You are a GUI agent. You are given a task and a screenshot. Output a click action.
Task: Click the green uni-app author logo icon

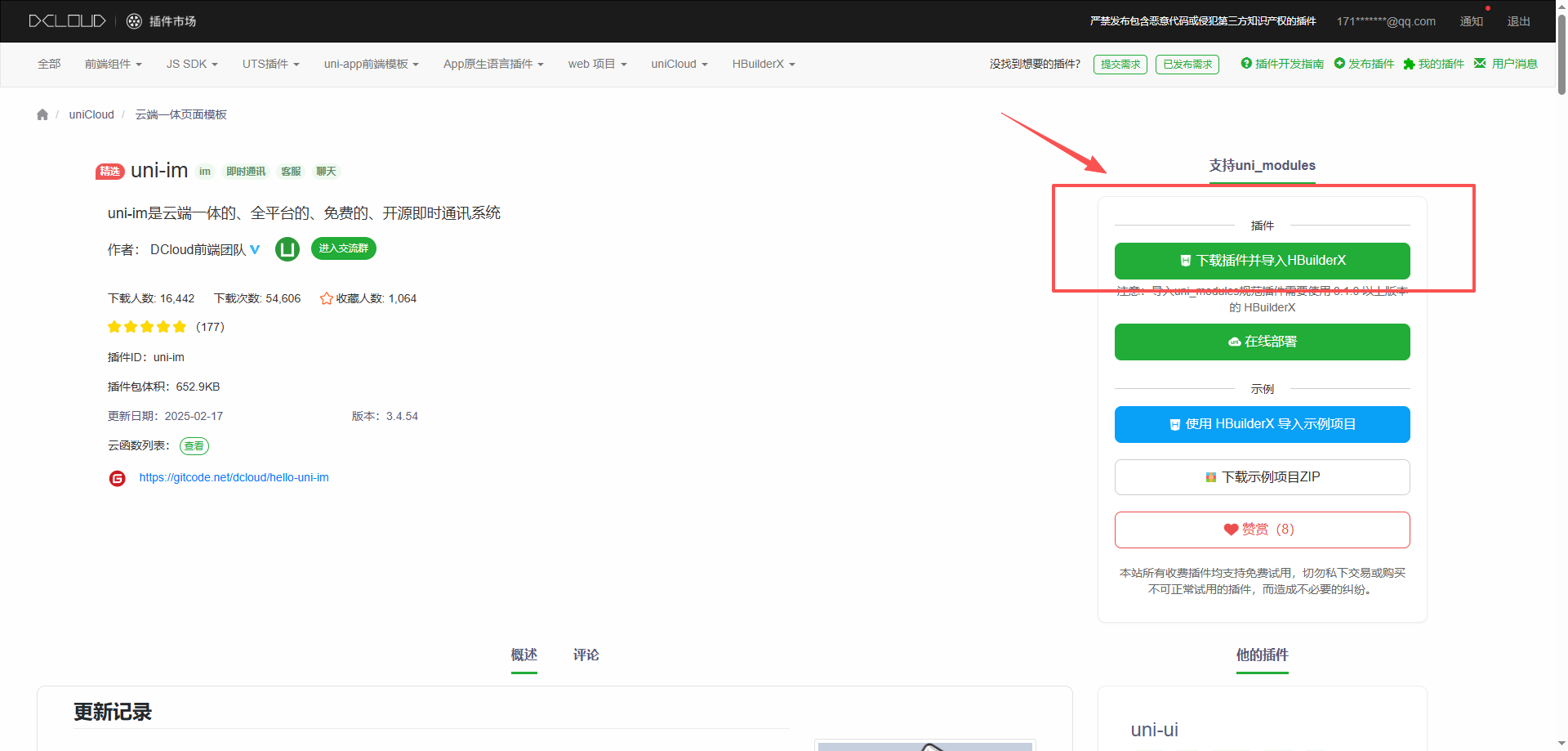(287, 249)
